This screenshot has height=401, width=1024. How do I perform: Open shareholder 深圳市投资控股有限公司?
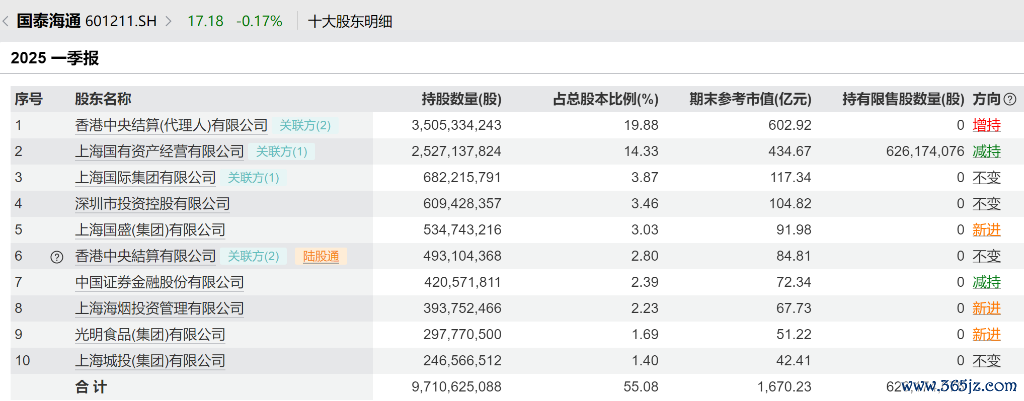(x=152, y=204)
